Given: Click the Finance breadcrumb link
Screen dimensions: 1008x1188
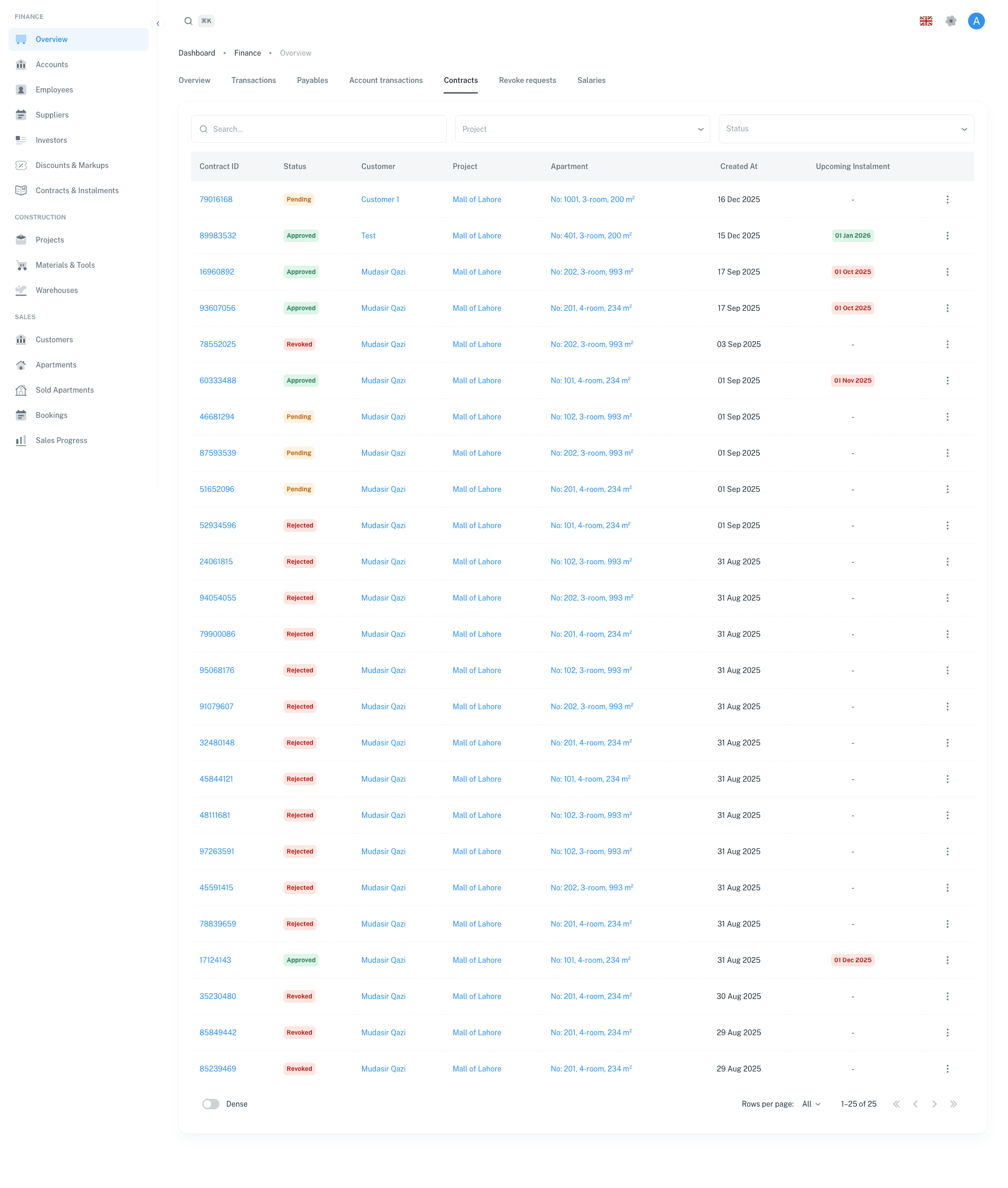Looking at the screenshot, I should (247, 53).
